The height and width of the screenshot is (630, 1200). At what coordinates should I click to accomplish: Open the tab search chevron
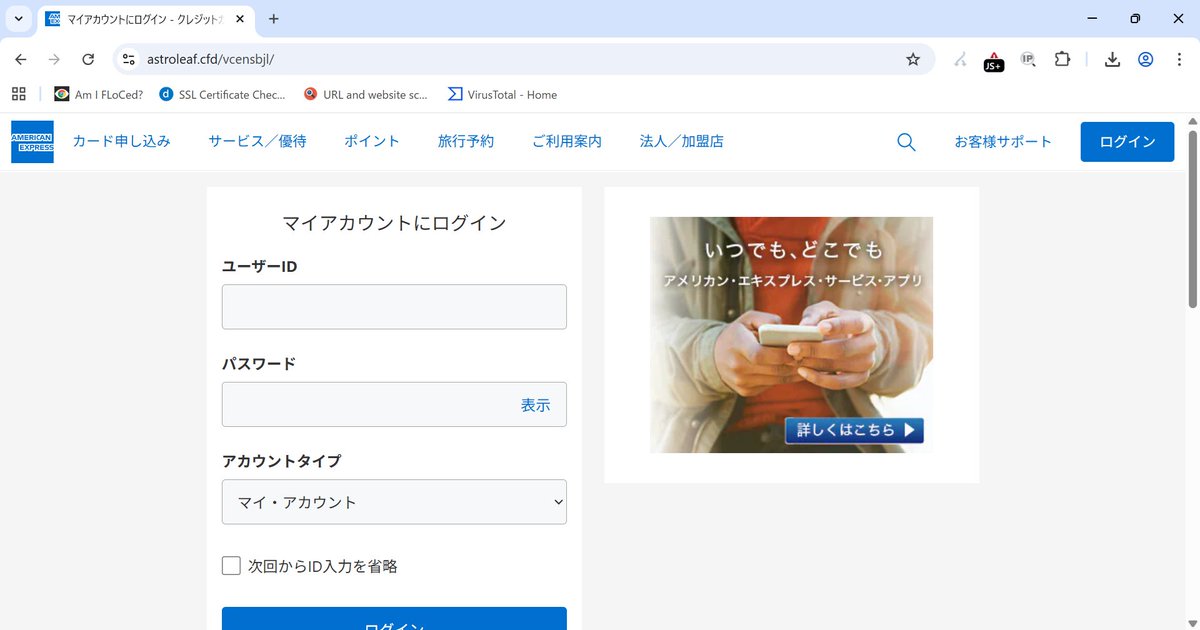[x=17, y=18]
